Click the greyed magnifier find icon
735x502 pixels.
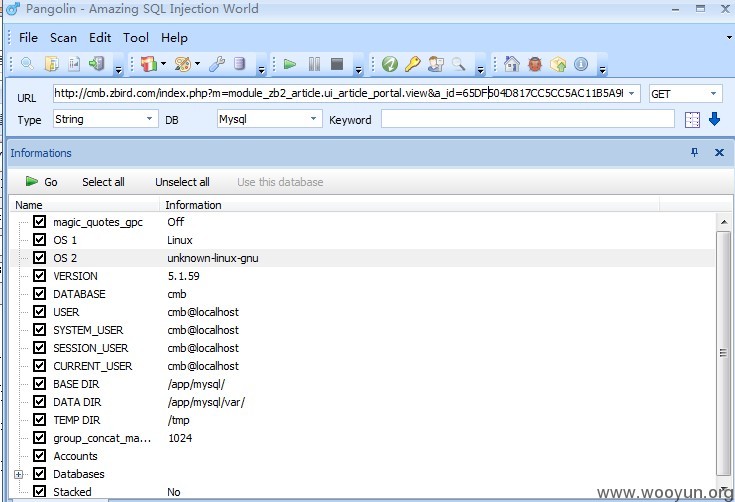[x=458, y=64]
